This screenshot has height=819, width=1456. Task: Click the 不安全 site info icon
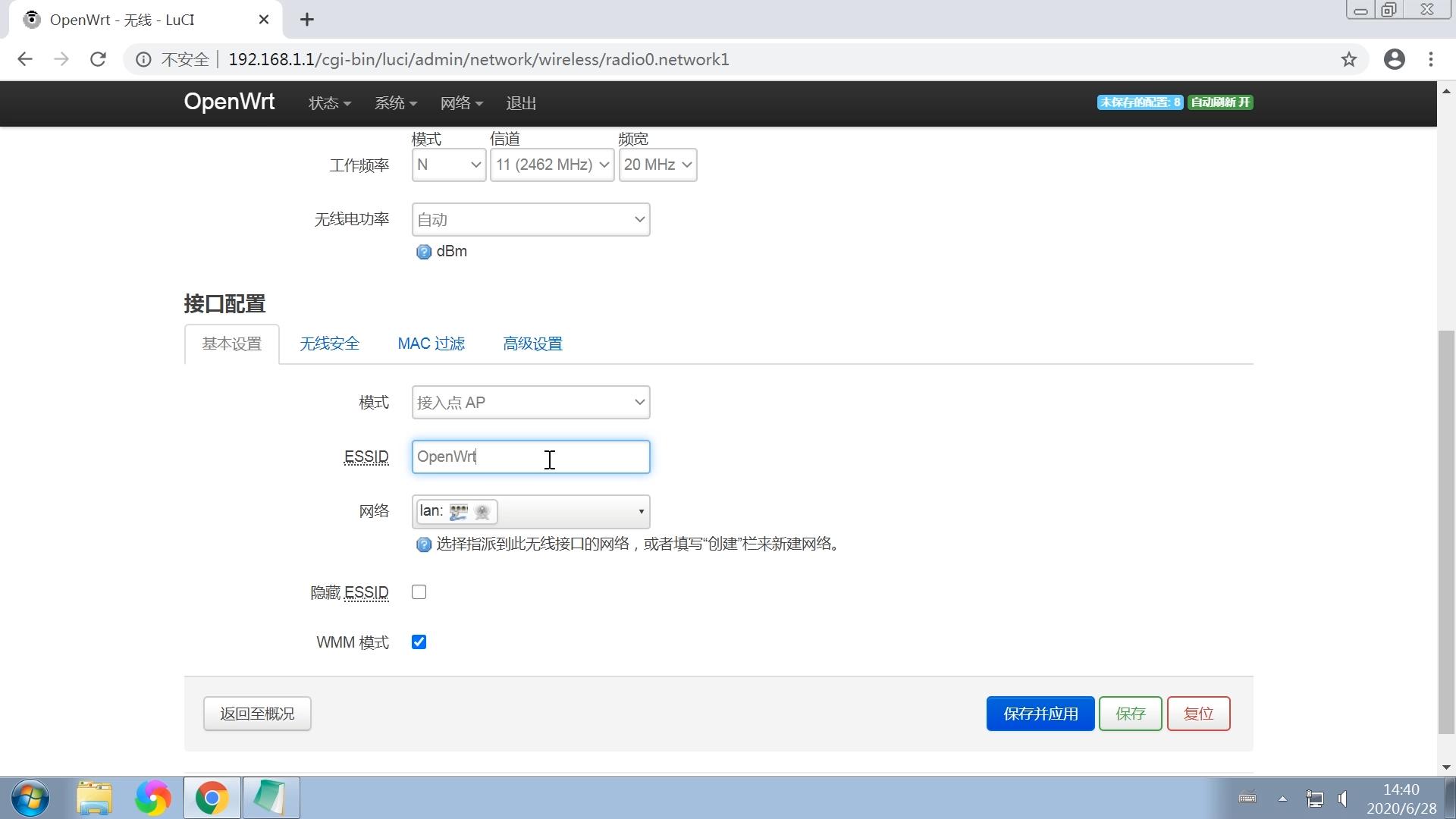(x=143, y=59)
